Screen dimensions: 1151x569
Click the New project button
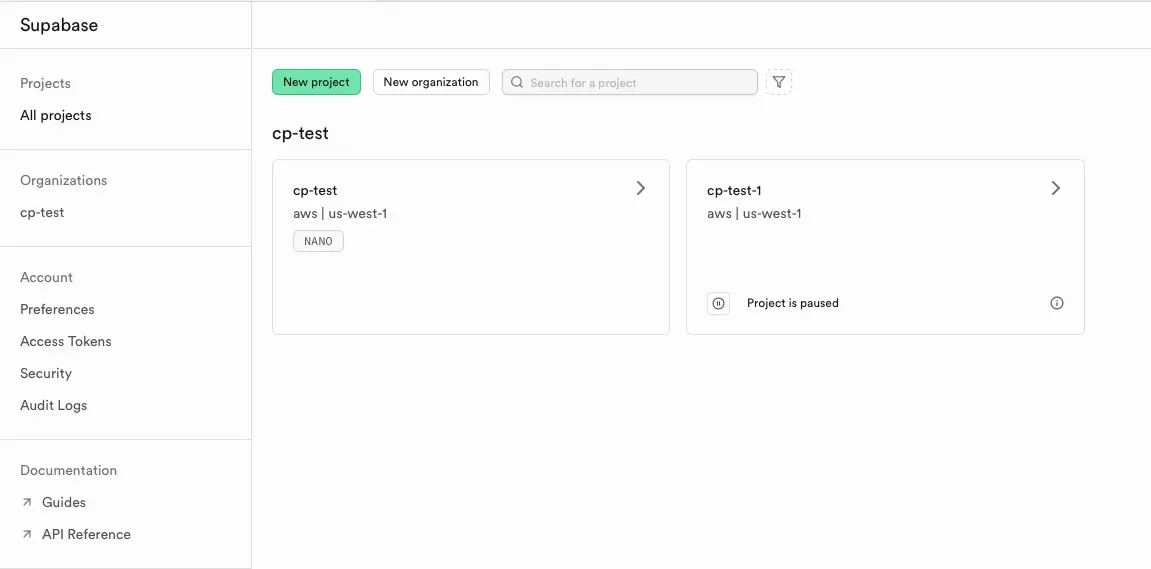(316, 82)
